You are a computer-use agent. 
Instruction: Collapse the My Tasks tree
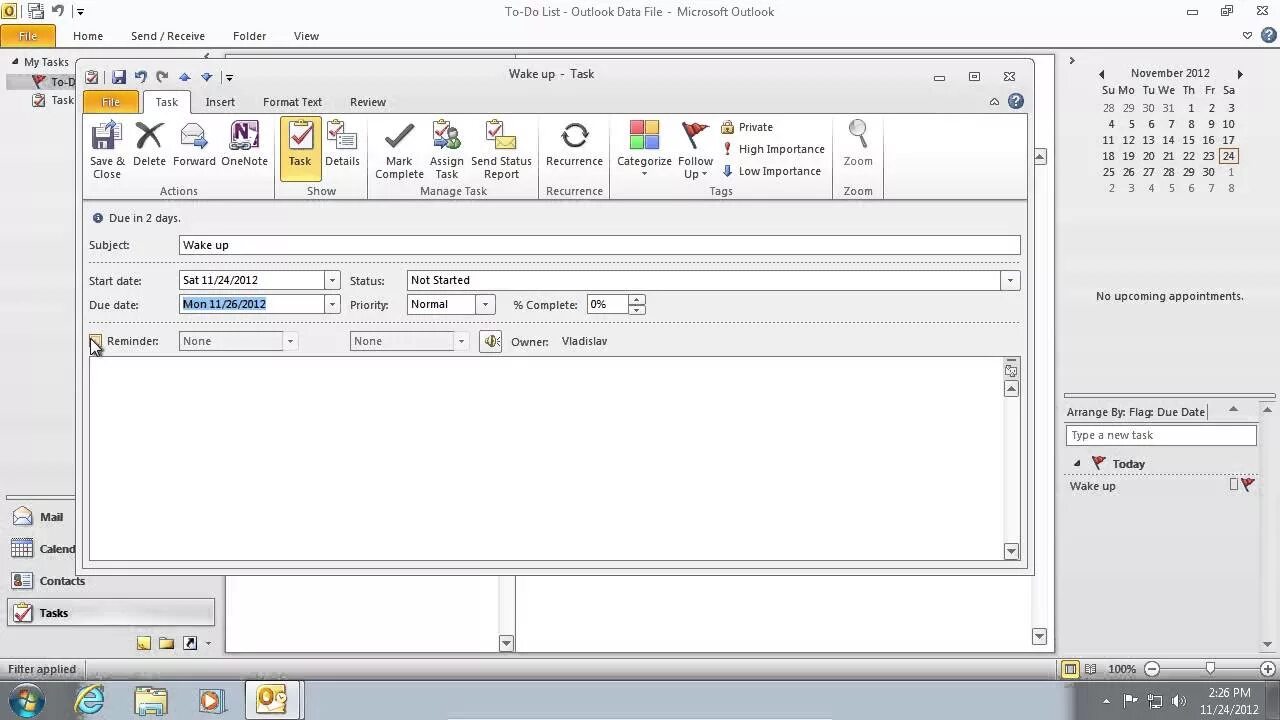click(15, 62)
